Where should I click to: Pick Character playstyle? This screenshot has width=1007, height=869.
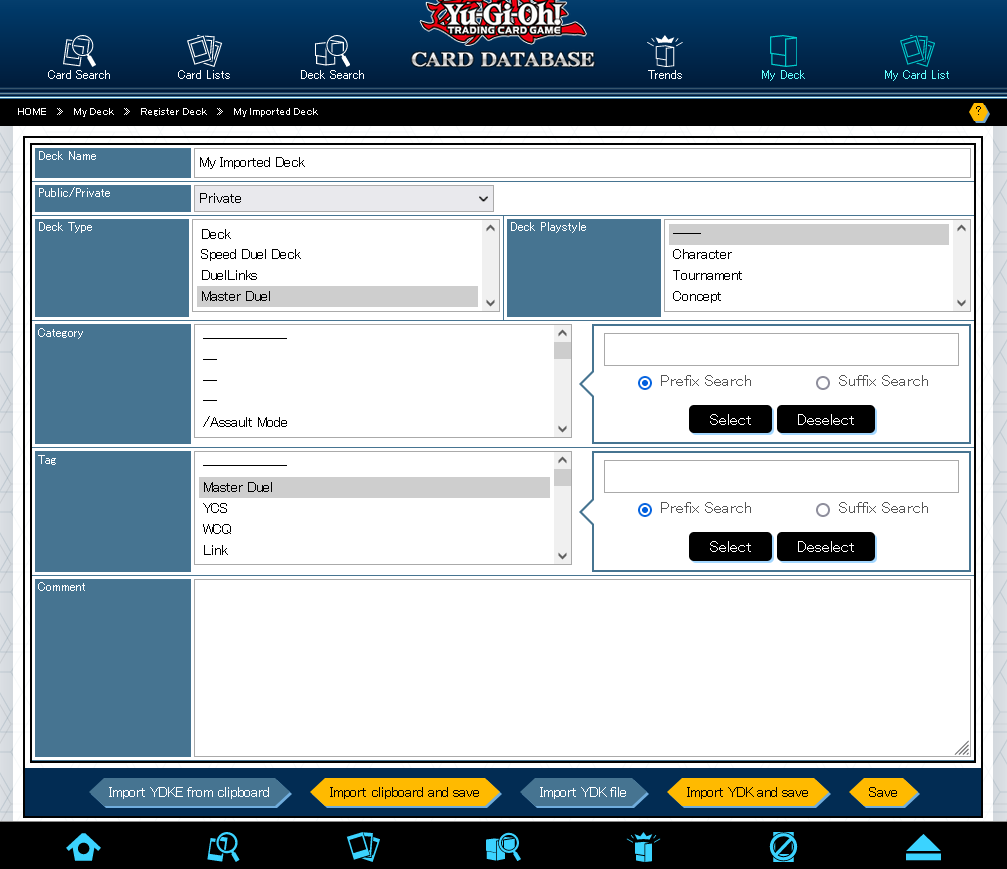(808, 254)
